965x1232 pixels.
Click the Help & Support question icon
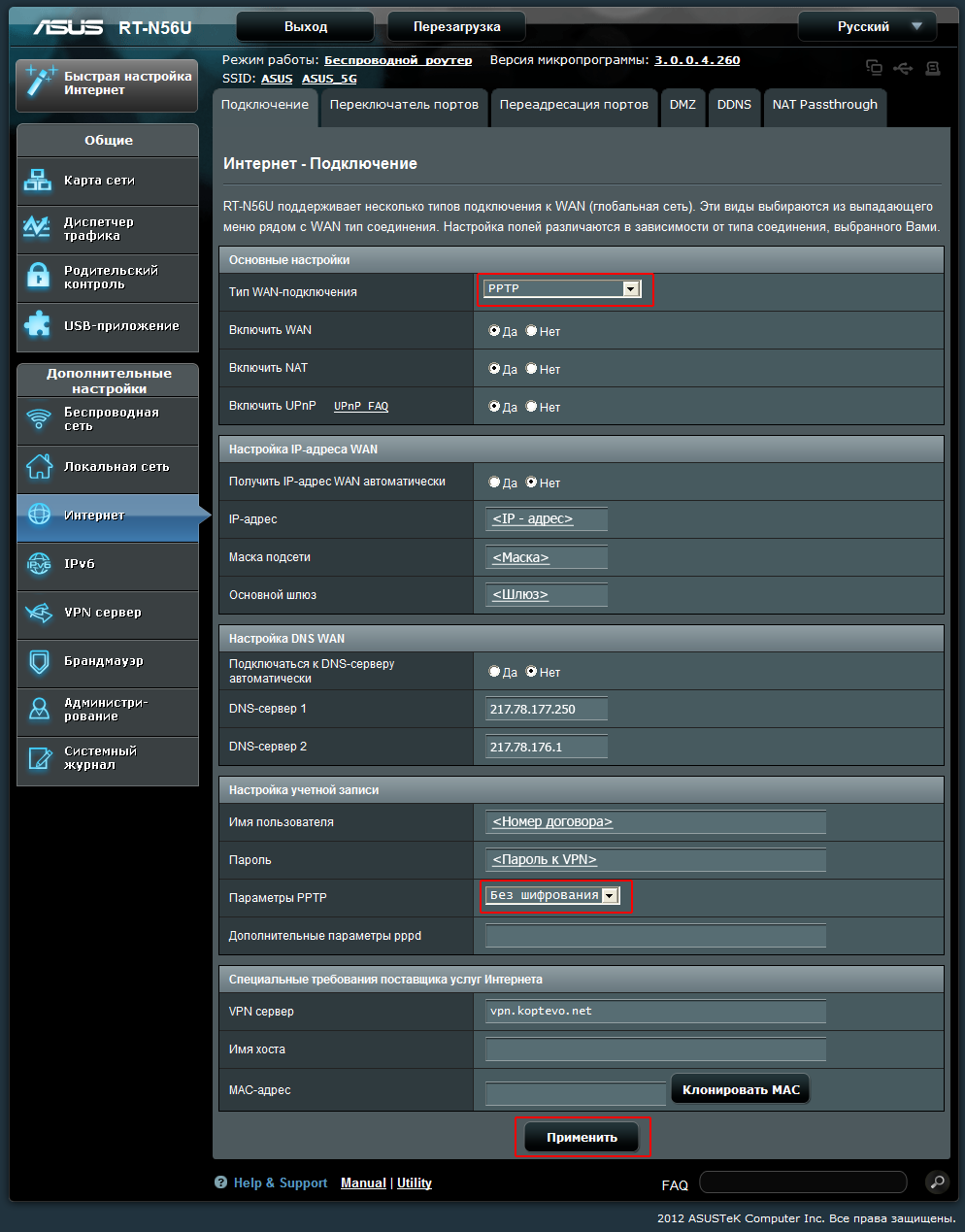coord(221,1182)
